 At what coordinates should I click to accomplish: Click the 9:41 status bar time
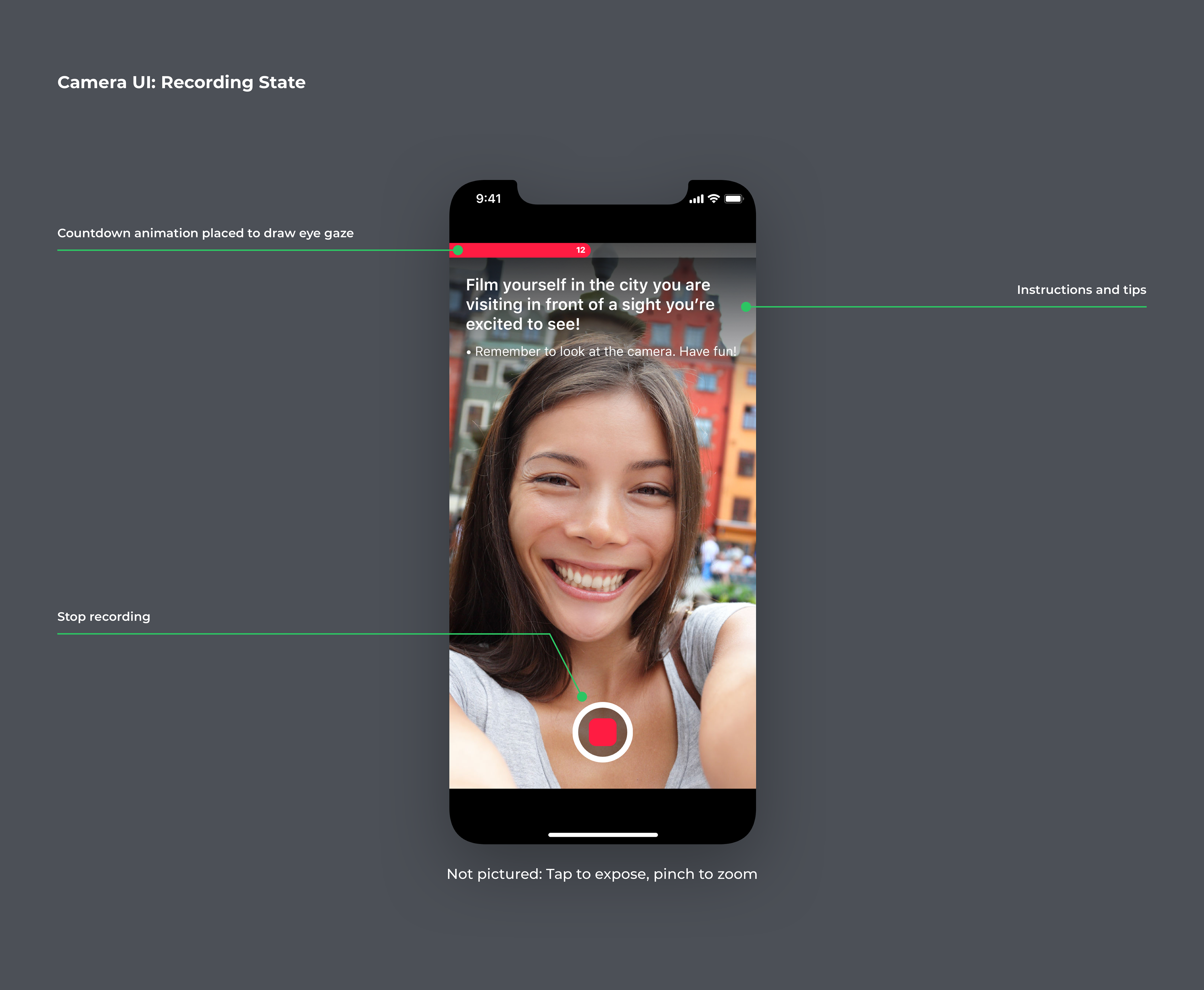(x=488, y=199)
